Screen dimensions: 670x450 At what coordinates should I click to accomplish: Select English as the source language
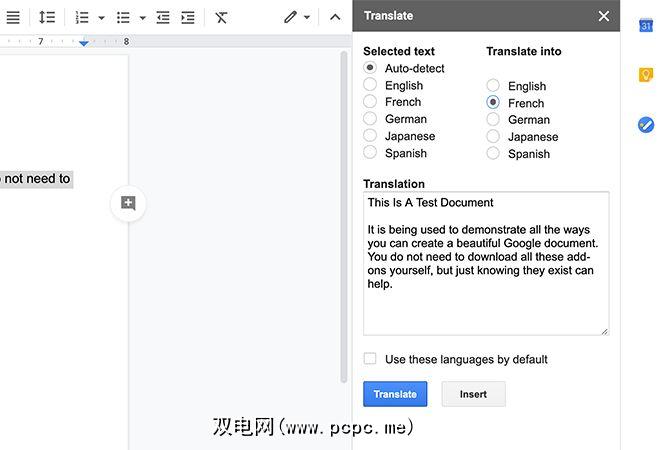370,85
